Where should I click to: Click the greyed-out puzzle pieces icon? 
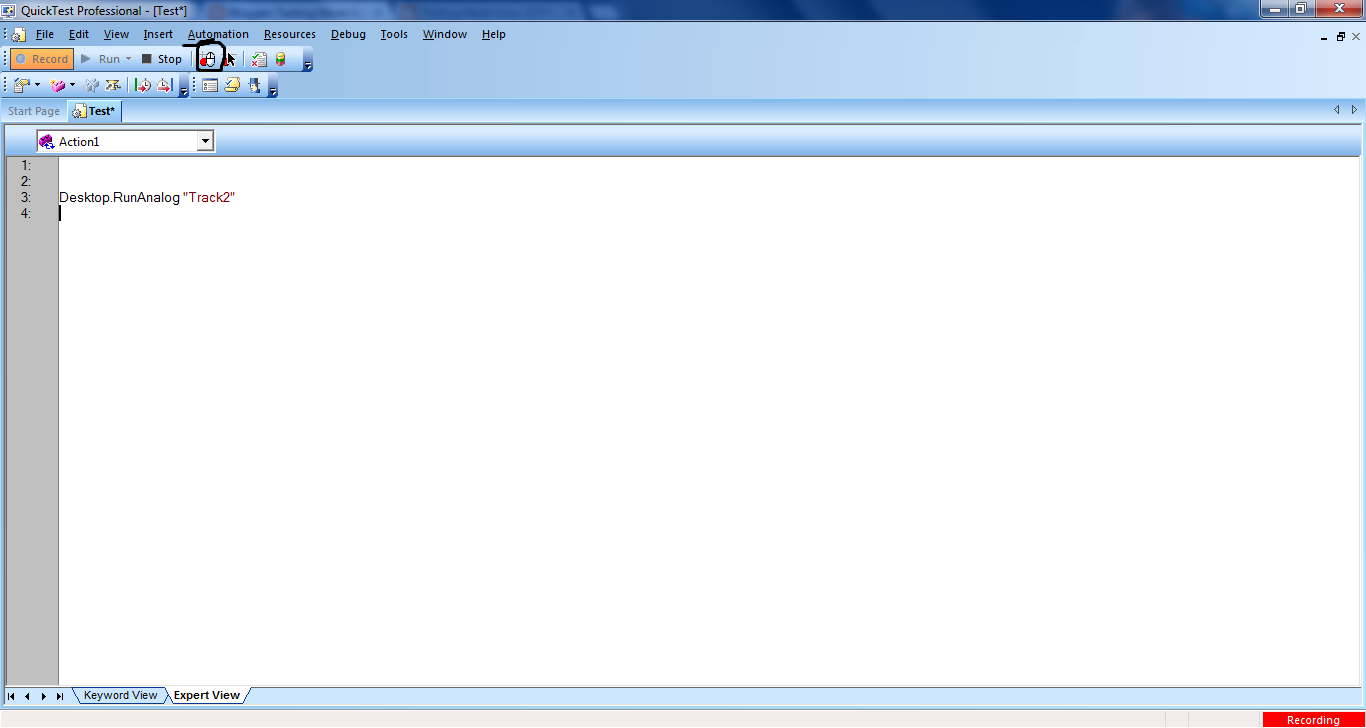click(92, 86)
